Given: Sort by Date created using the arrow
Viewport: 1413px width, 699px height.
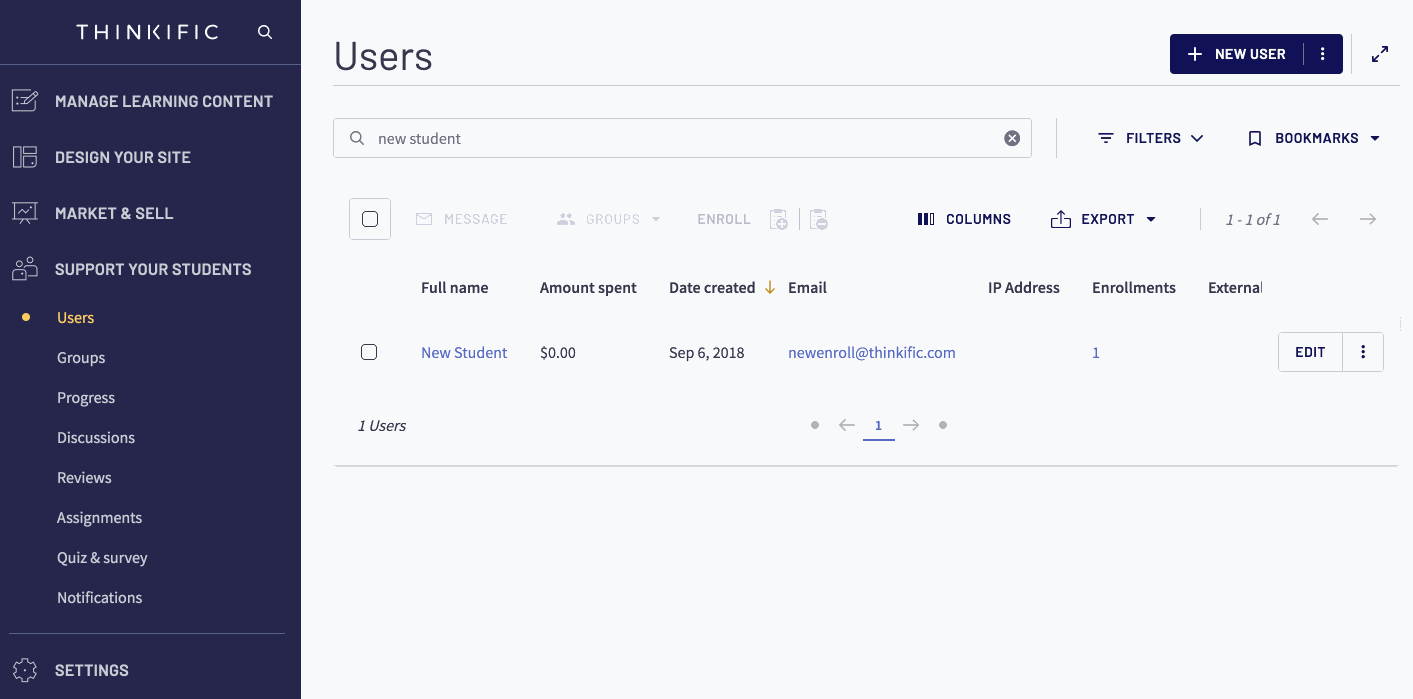Looking at the screenshot, I should pyautogui.click(x=769, y=287).
